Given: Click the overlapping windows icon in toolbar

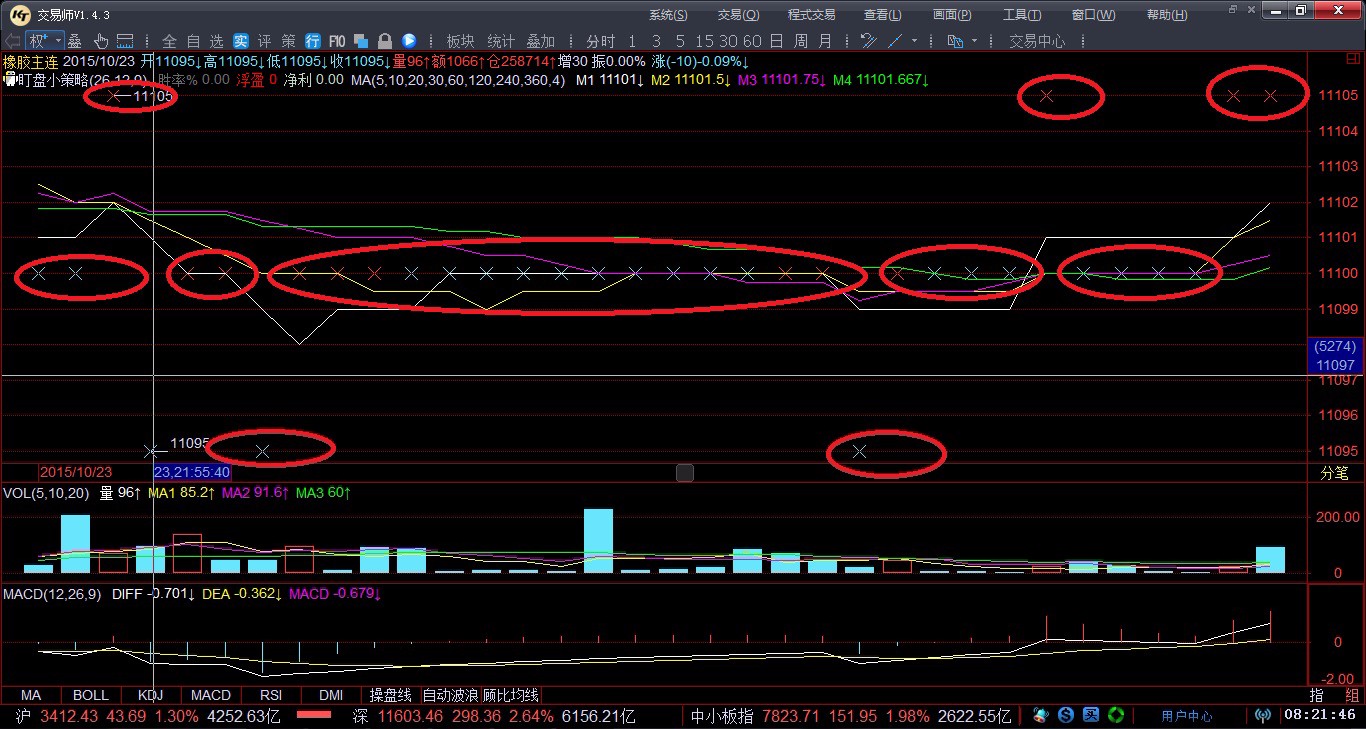Looking at the screenshot, I should coord(361,41).
